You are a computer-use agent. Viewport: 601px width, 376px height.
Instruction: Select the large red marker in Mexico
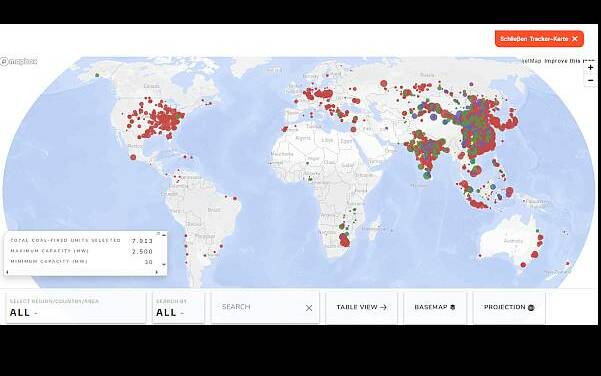(133, 157)
